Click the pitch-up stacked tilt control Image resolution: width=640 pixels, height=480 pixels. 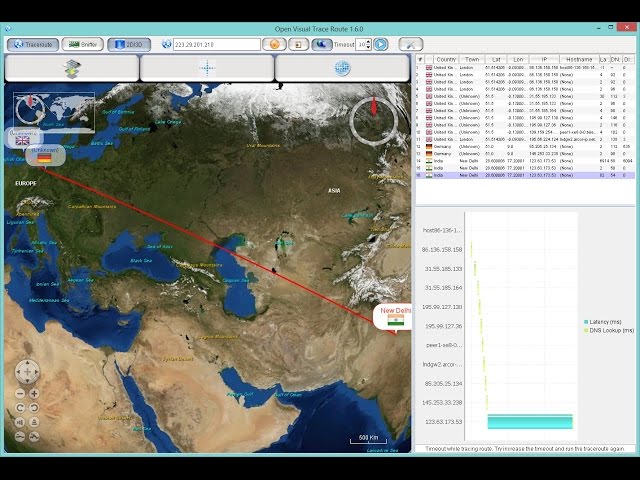point(34,422)
